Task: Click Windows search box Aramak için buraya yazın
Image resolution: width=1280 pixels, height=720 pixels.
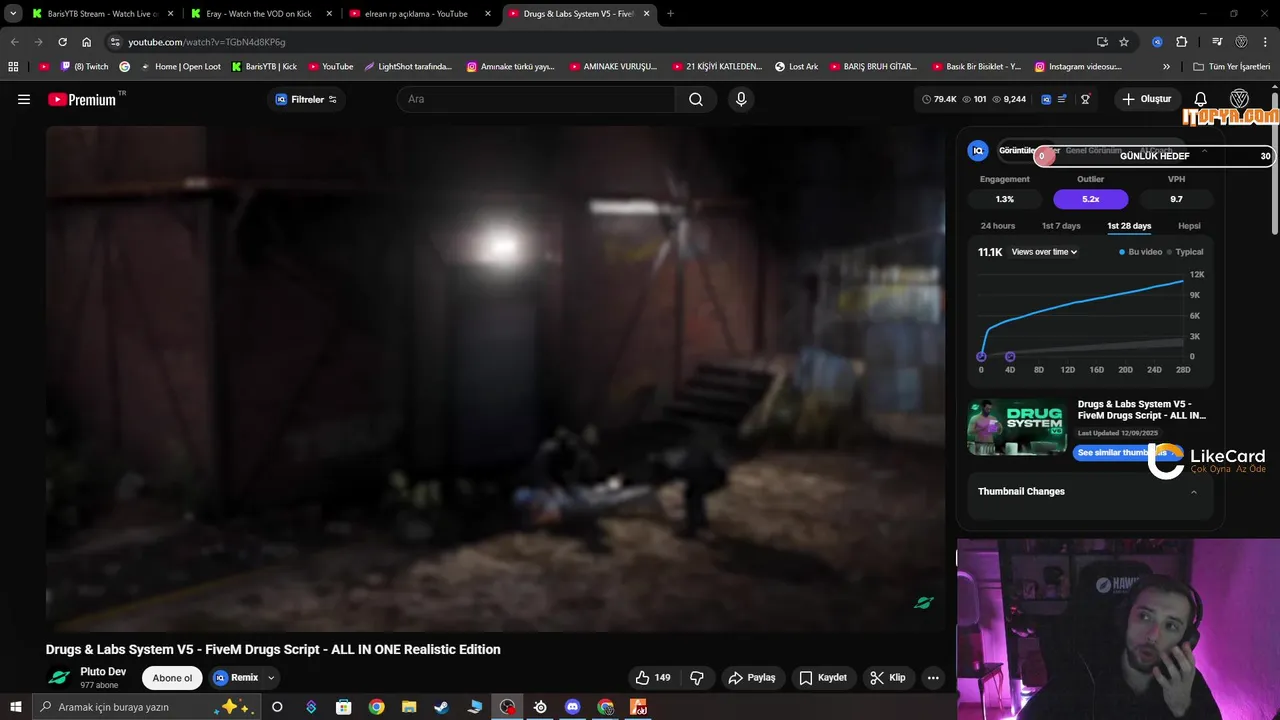Action: 145,707
